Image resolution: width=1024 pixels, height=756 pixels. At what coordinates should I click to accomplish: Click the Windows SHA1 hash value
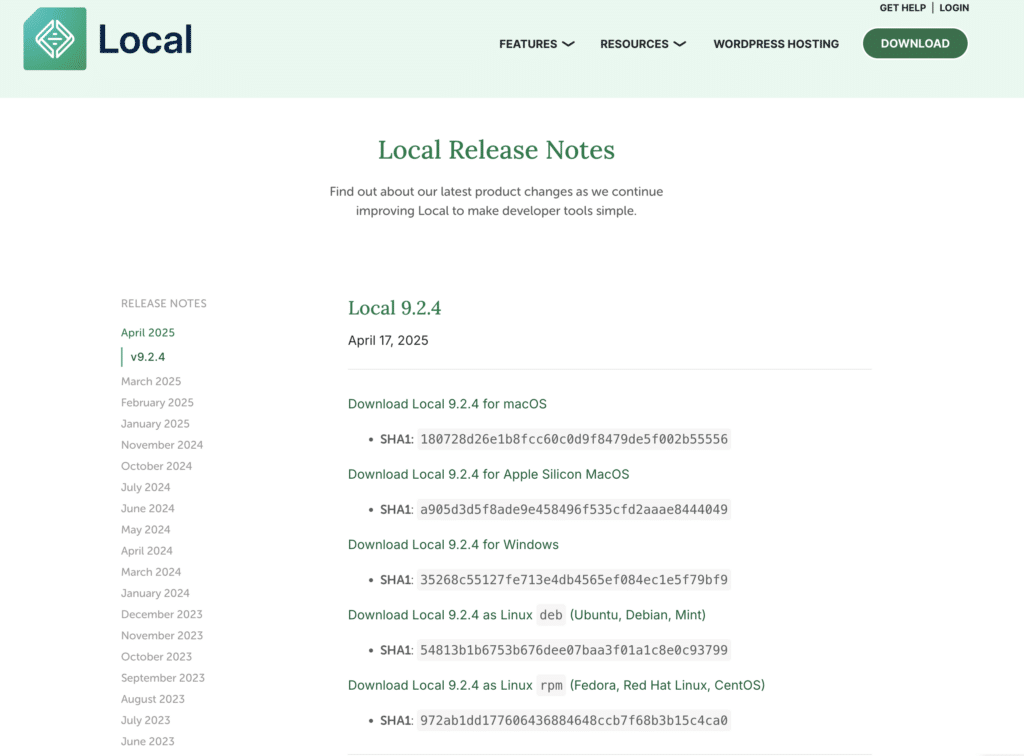[x=574, y=580]
